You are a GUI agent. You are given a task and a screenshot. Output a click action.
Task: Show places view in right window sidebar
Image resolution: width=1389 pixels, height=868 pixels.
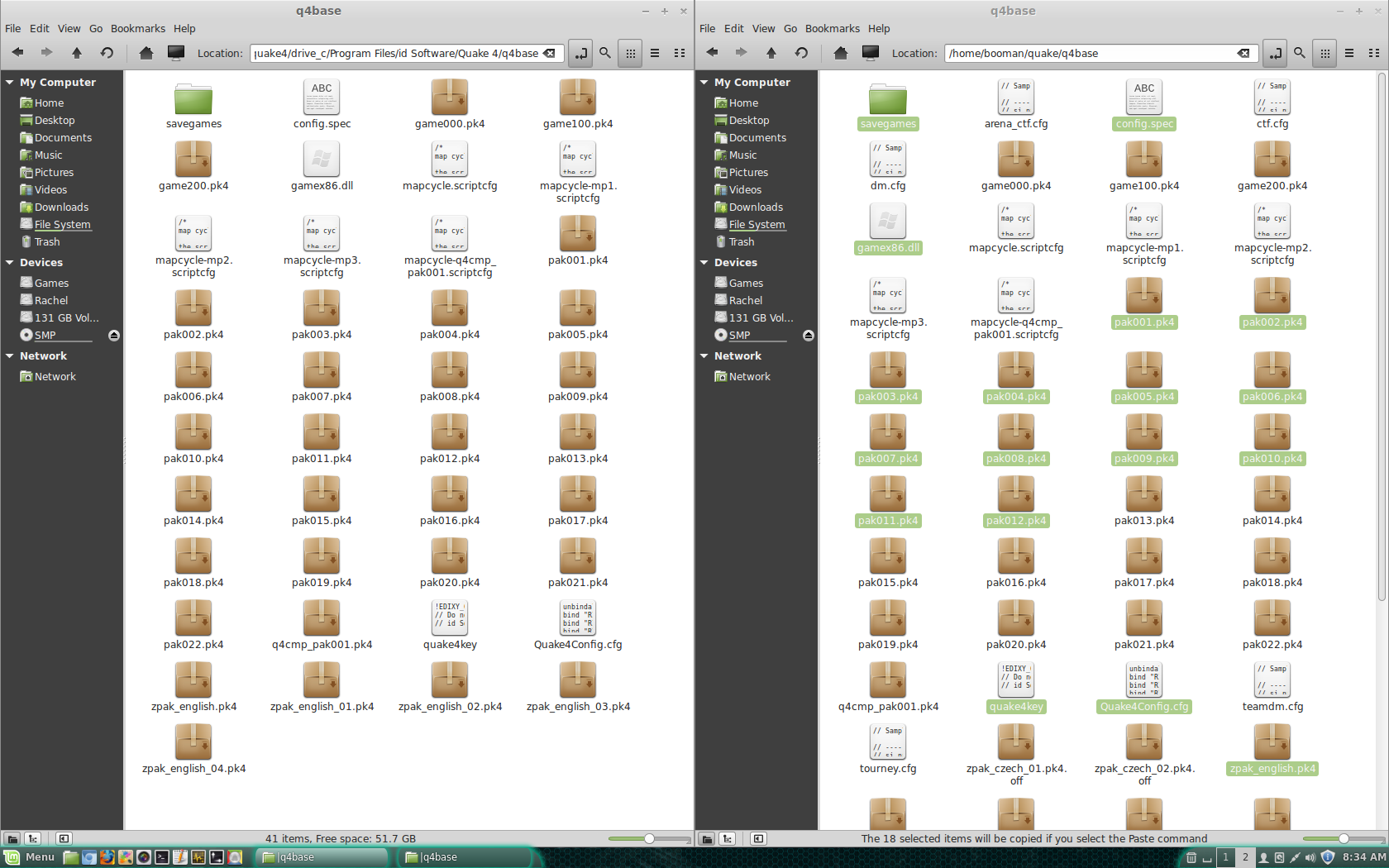[x=707, y=838]
